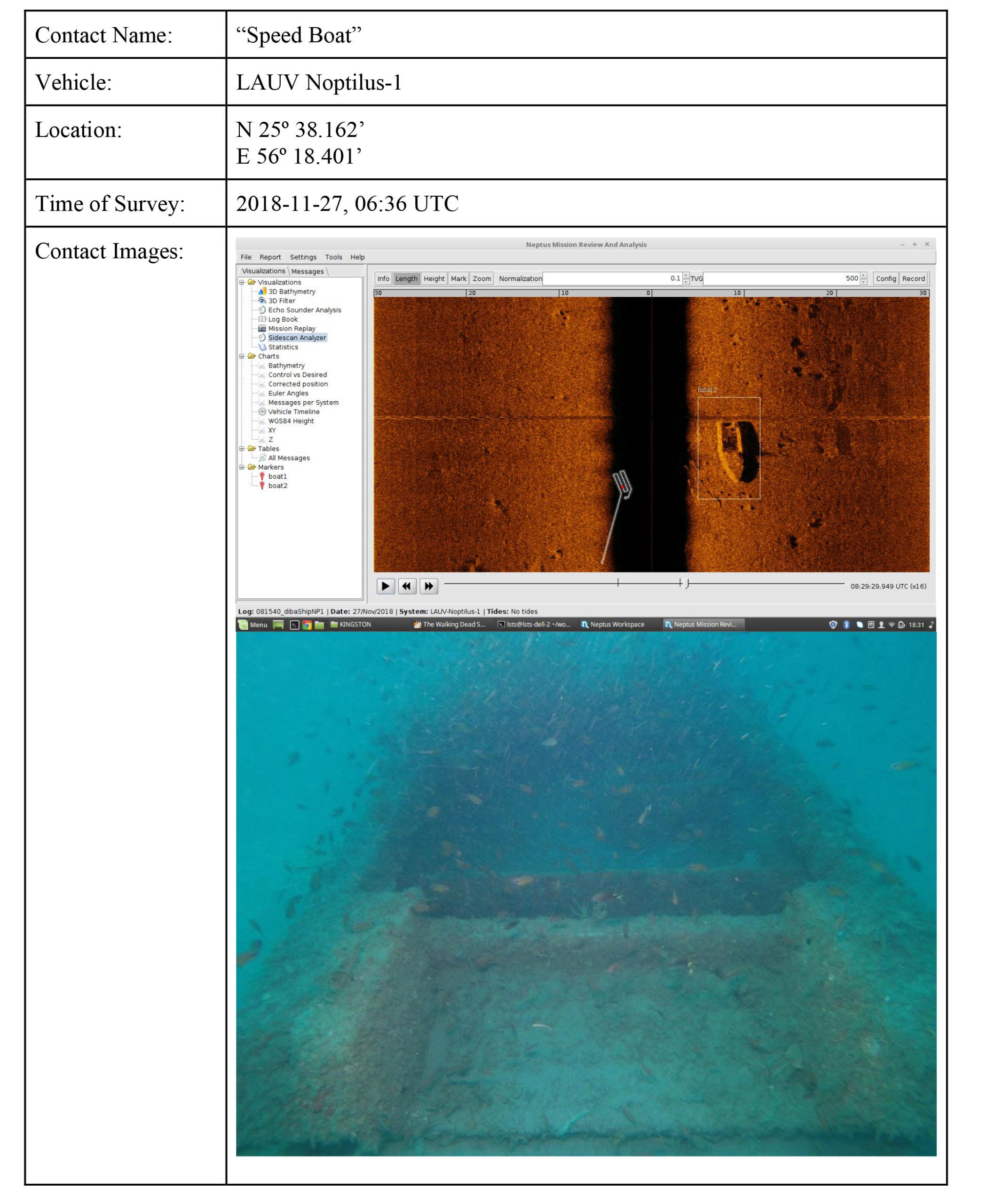
Task: Click the Record button
Action: pyautogui.click(x=913, y=278)
